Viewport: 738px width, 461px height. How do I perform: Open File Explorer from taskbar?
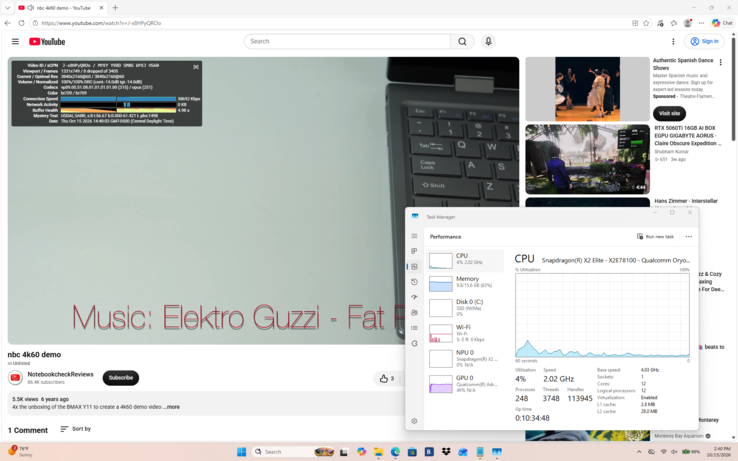(x=378, y=452)
